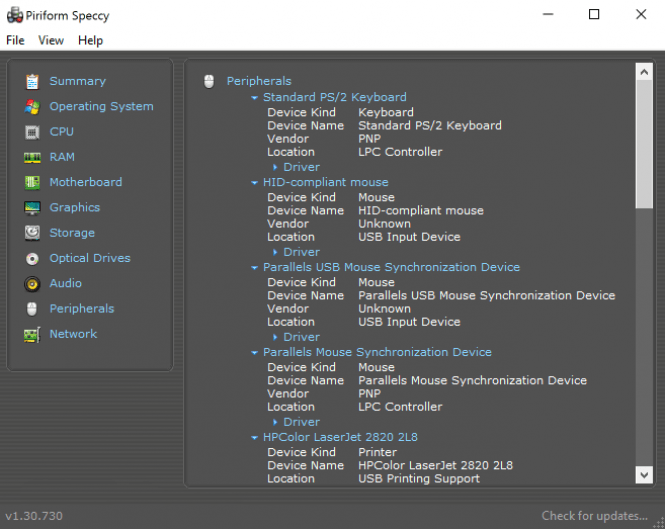Expand Driver under Standard PS/2 Keyboard
This screenshot has width=665, height=529.
click(x=275, y=167)
